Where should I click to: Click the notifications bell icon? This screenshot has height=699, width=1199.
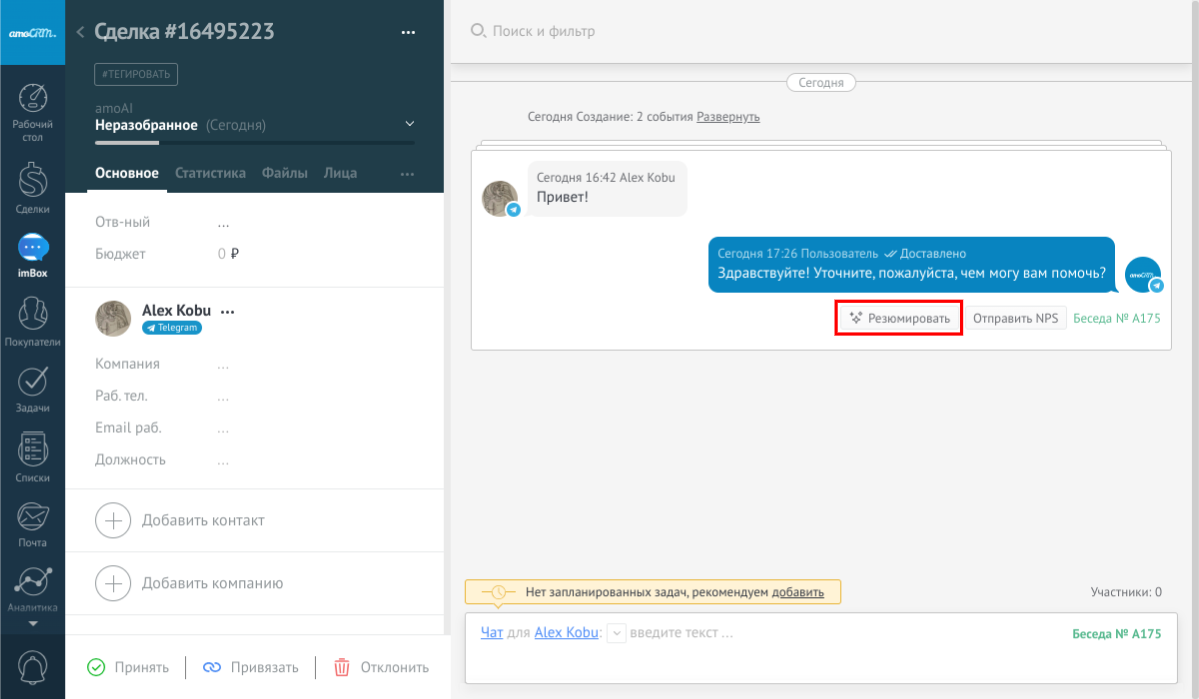click(33, 667)
